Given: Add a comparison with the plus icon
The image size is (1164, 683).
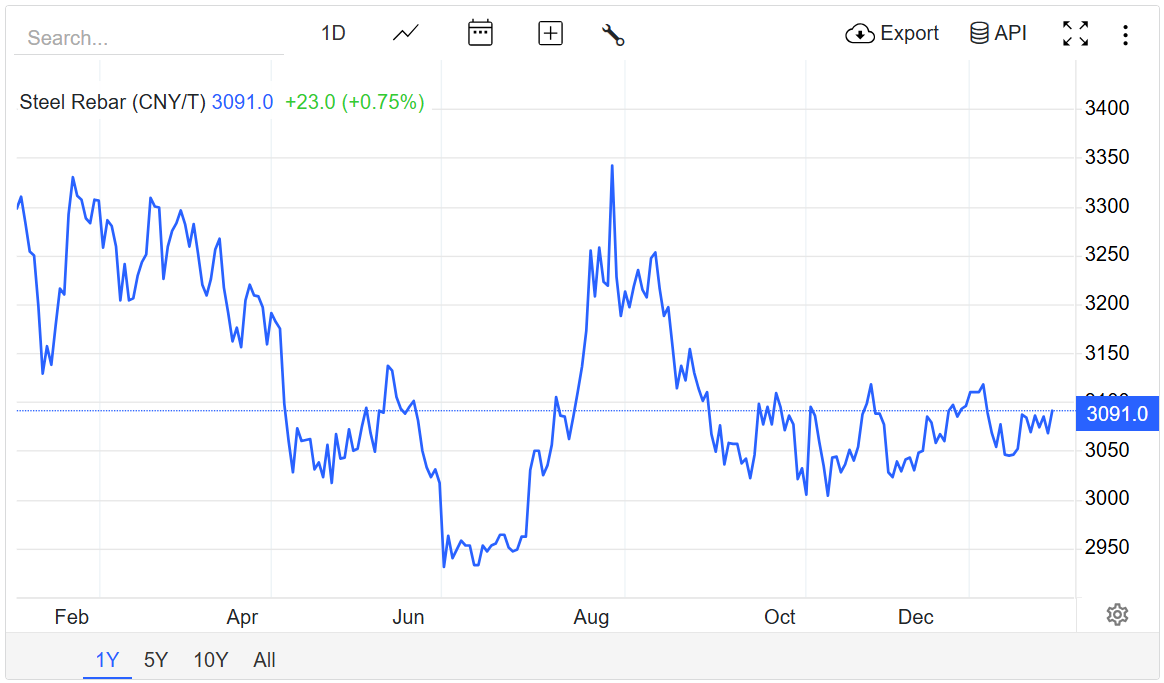Looking at the screenshot, I should 550,34.
